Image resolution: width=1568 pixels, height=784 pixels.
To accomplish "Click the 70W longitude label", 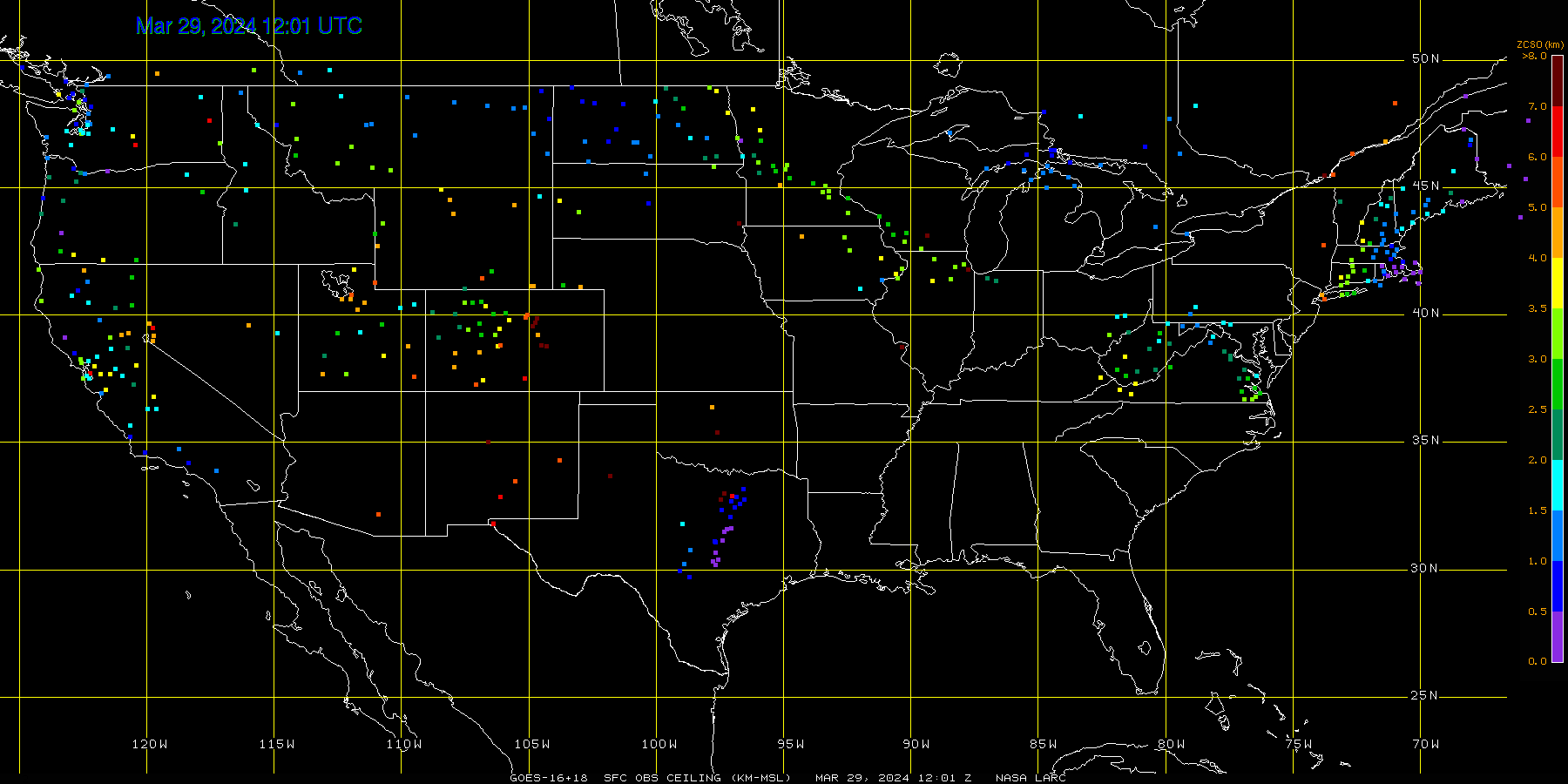I will click(1426, 745).
